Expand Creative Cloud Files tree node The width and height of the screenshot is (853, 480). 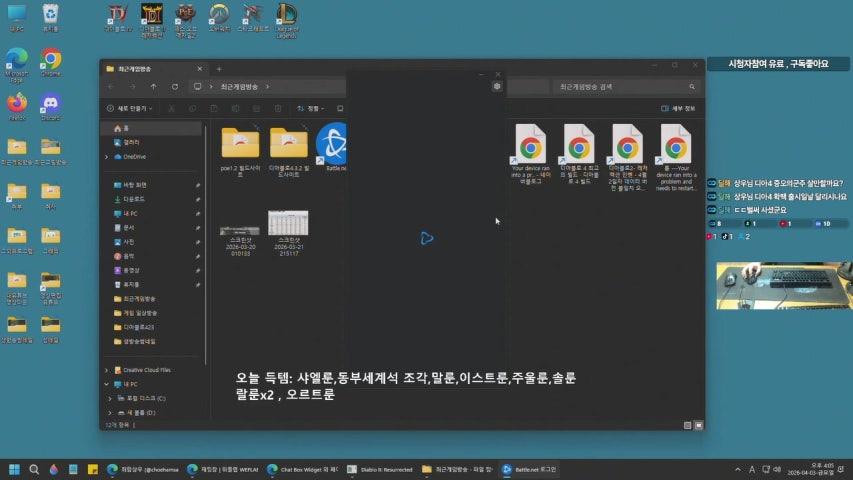point(107,370)
